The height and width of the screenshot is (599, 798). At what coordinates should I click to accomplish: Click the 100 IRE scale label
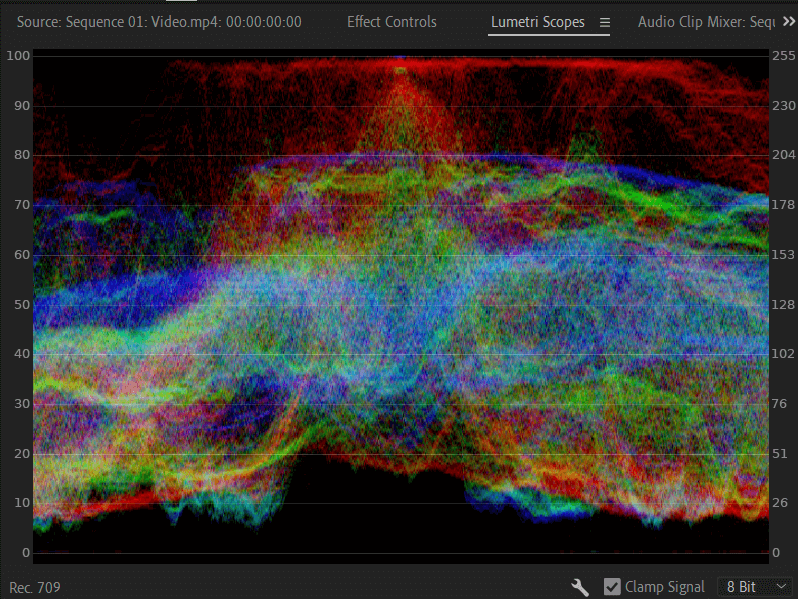[x=18, y=55]
